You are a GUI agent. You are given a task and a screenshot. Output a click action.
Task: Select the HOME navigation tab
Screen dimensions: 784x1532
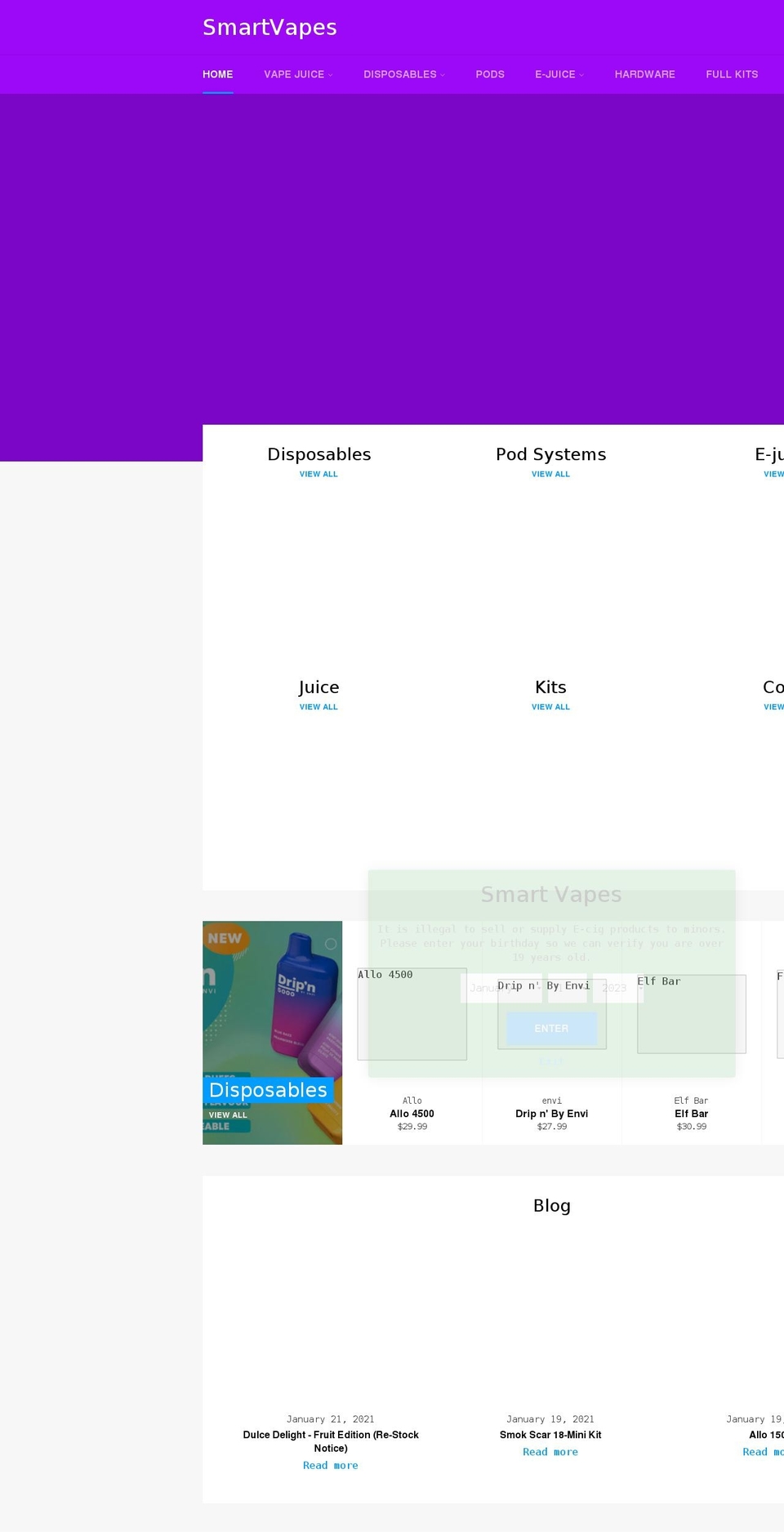[217, 74]
